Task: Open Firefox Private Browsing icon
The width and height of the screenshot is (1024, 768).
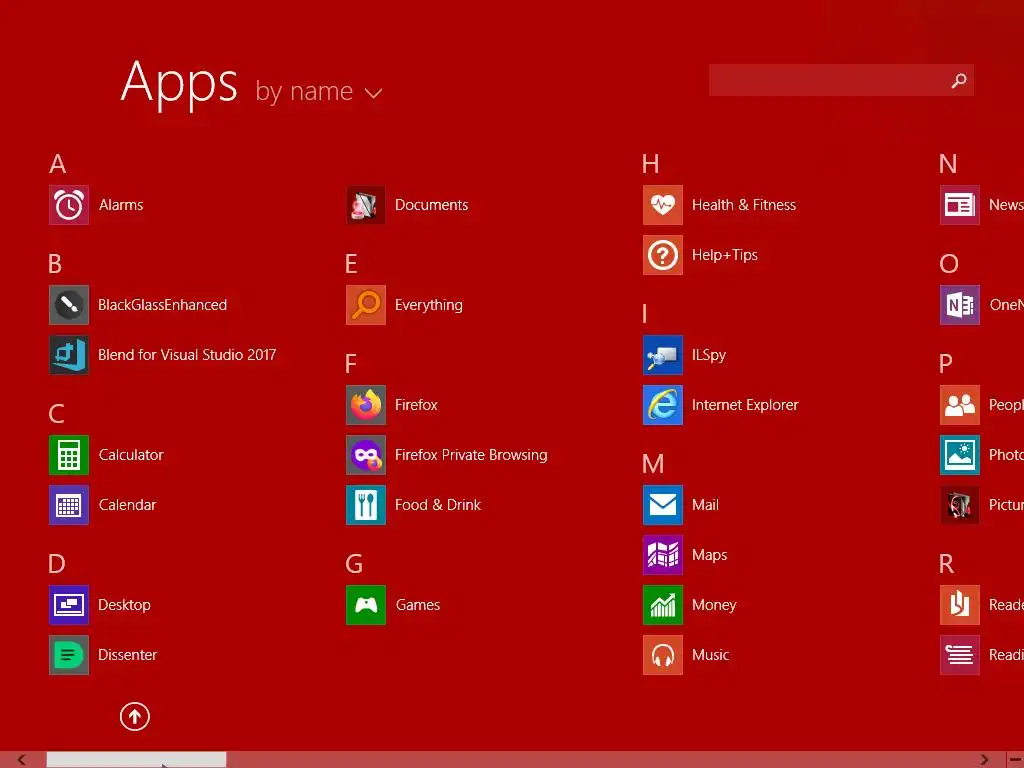Action: click(366, 455)
